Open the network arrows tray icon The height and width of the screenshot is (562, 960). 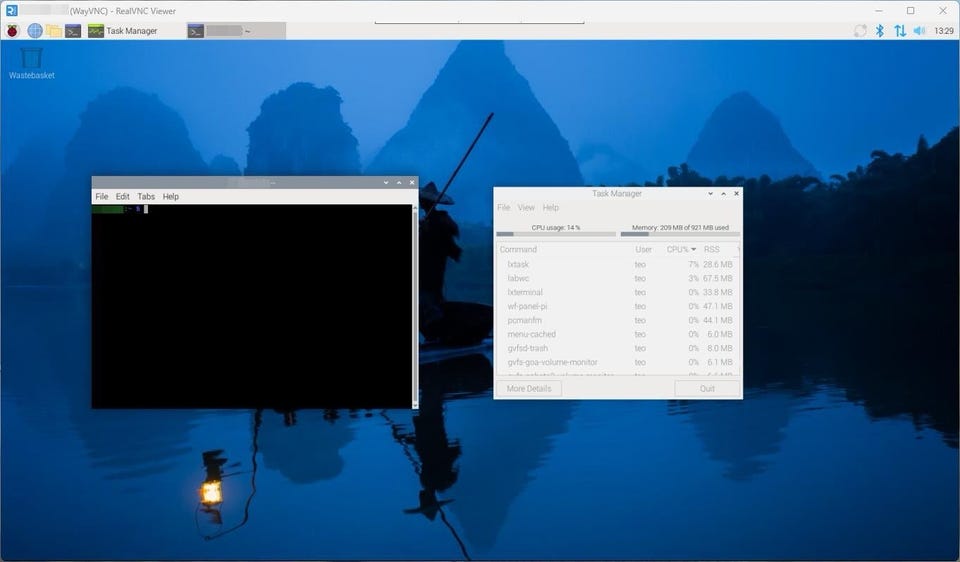[899, 31]
